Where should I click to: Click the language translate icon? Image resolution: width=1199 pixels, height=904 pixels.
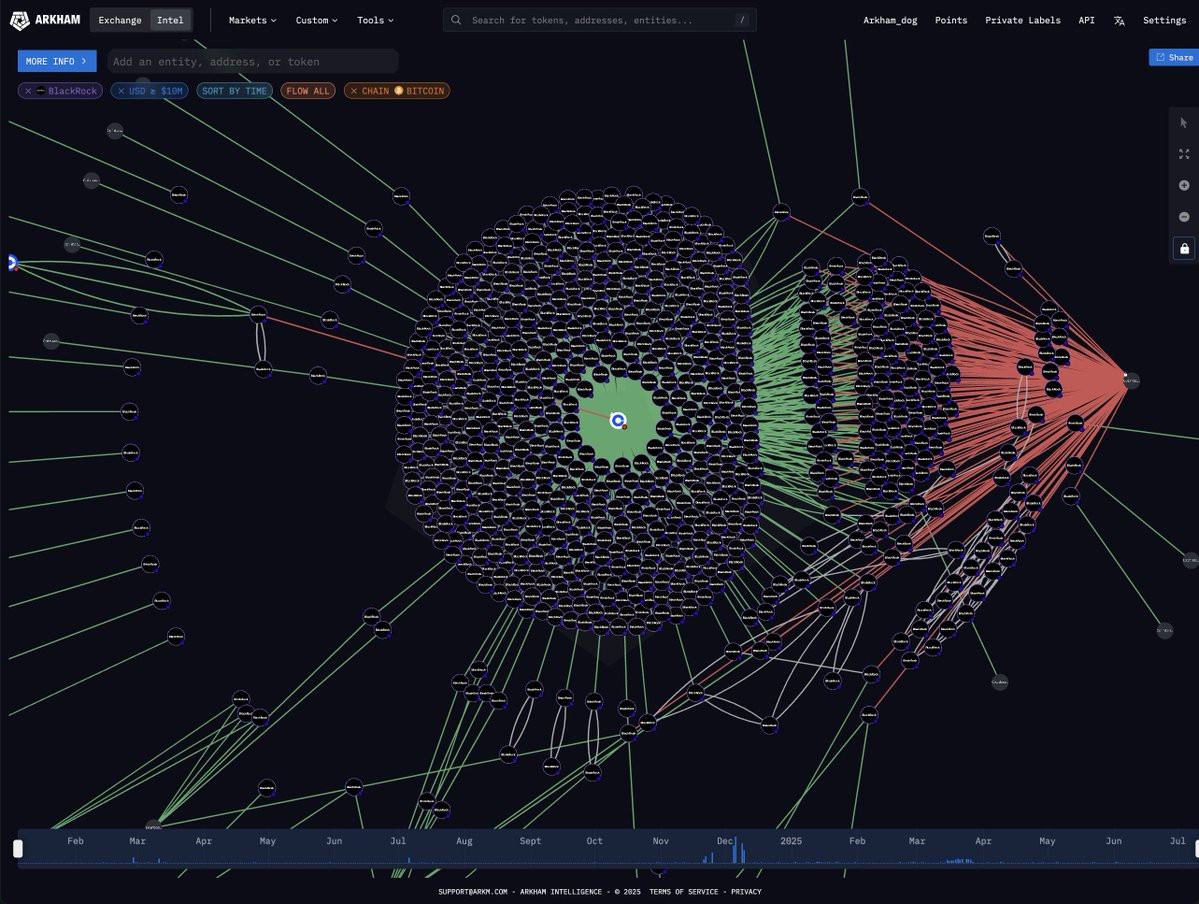coord(1119,21)
